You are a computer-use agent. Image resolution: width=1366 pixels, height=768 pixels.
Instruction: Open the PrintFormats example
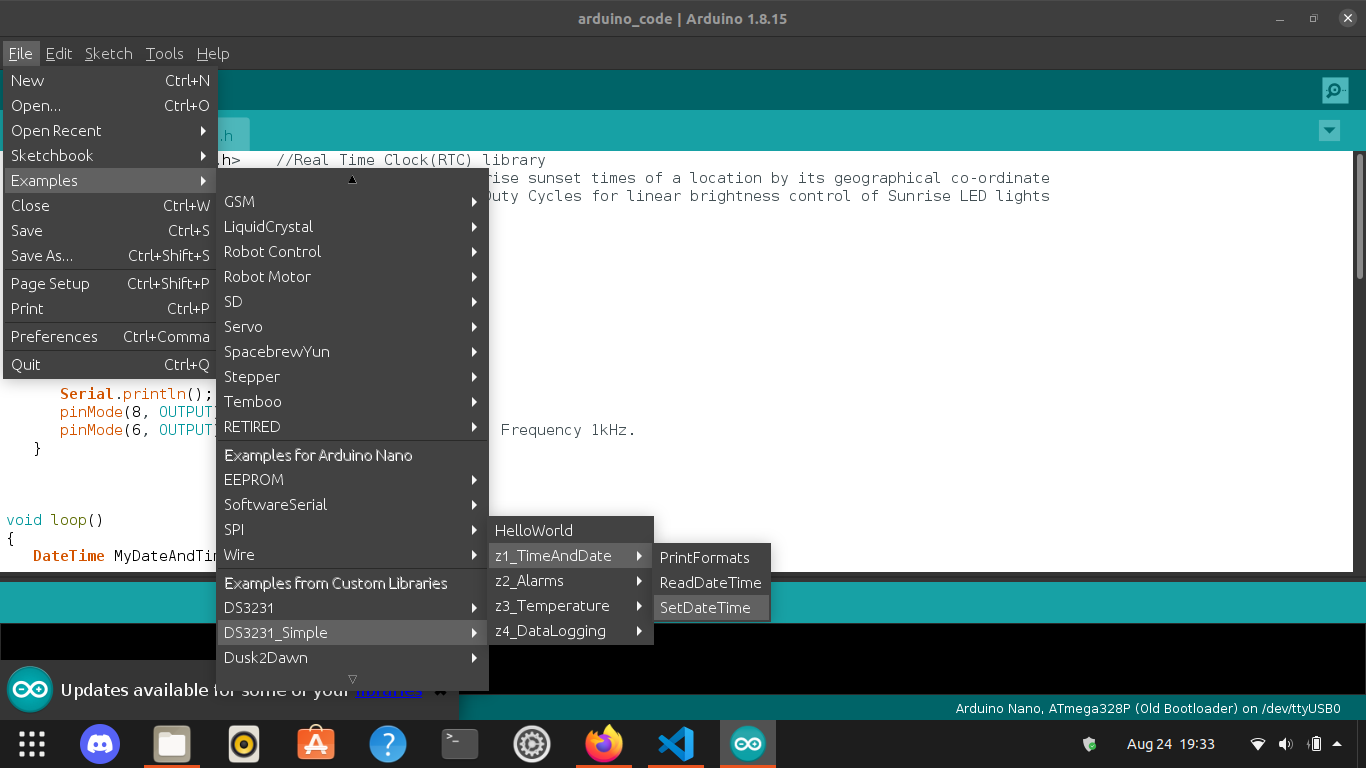(x=712, y=558)
